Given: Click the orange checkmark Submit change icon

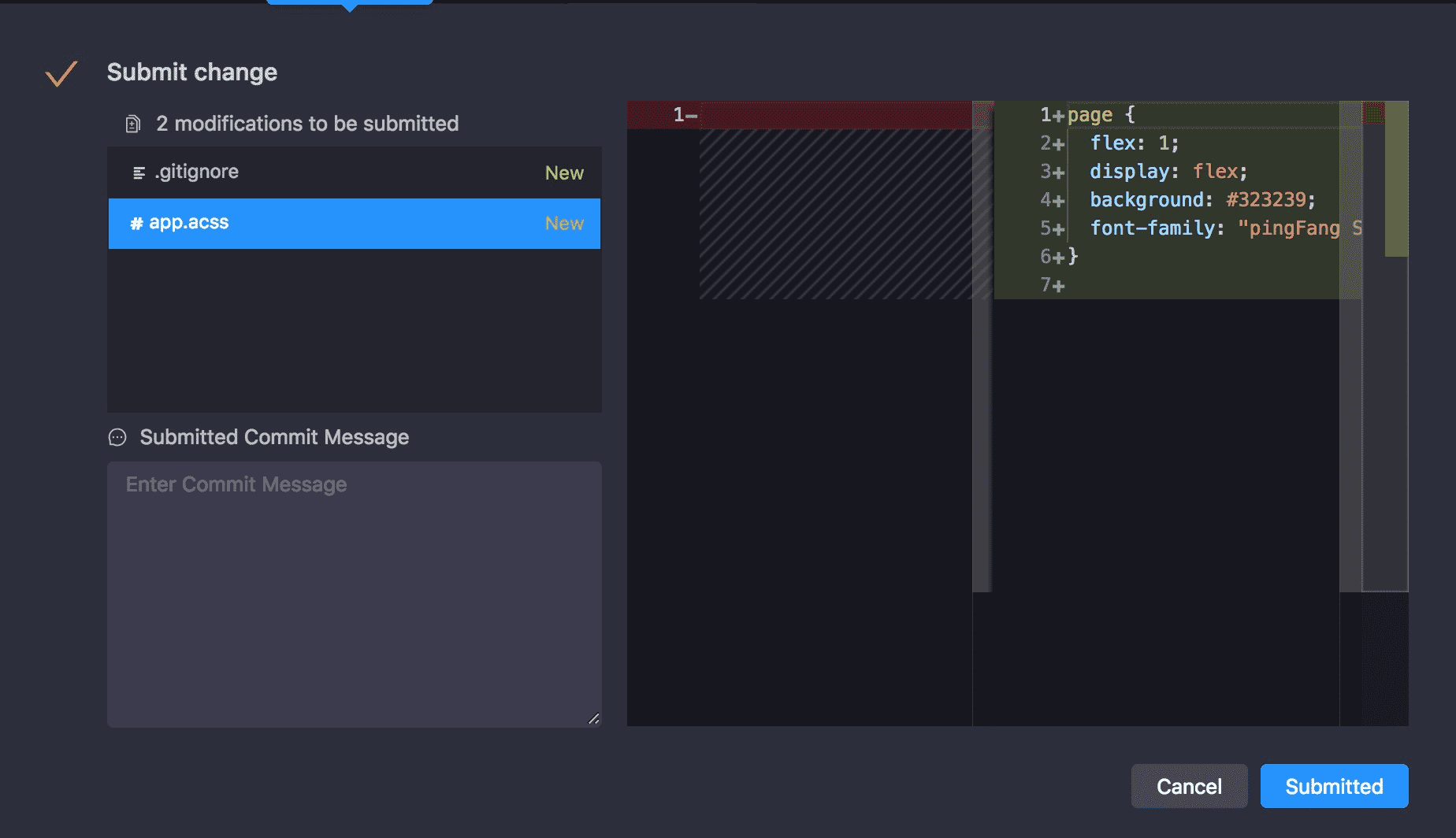Looking at the screenshot, I should [x=61, y=73].
